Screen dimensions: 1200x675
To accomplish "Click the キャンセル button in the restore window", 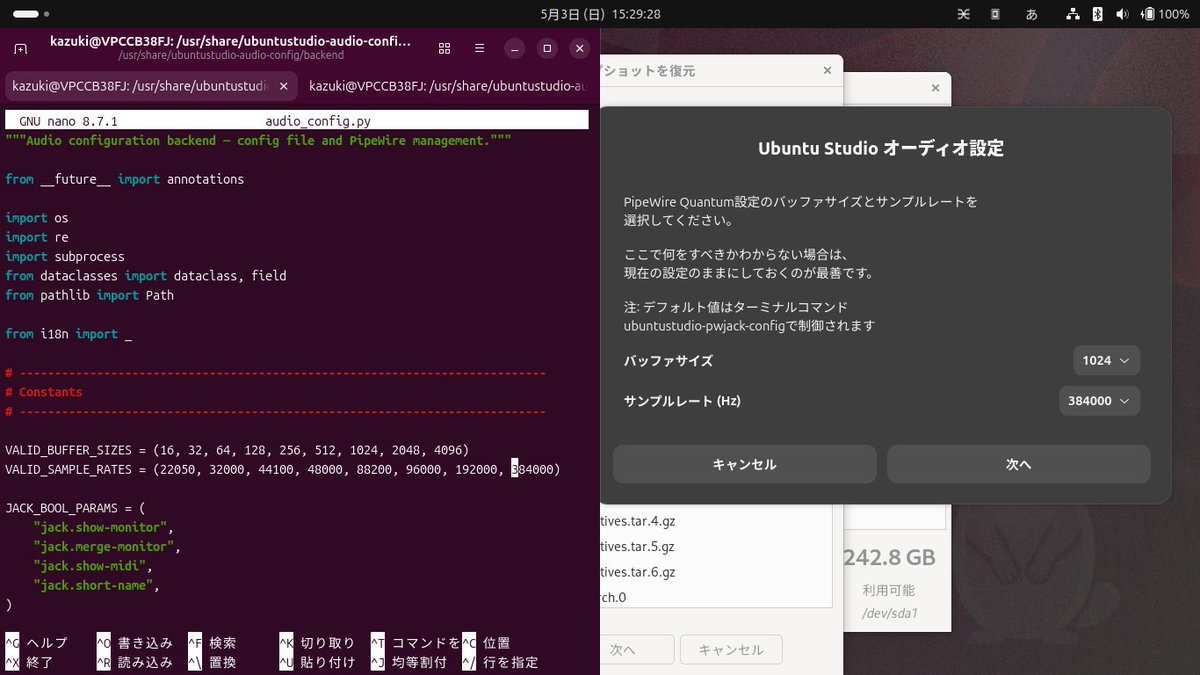I will point(731,649).
